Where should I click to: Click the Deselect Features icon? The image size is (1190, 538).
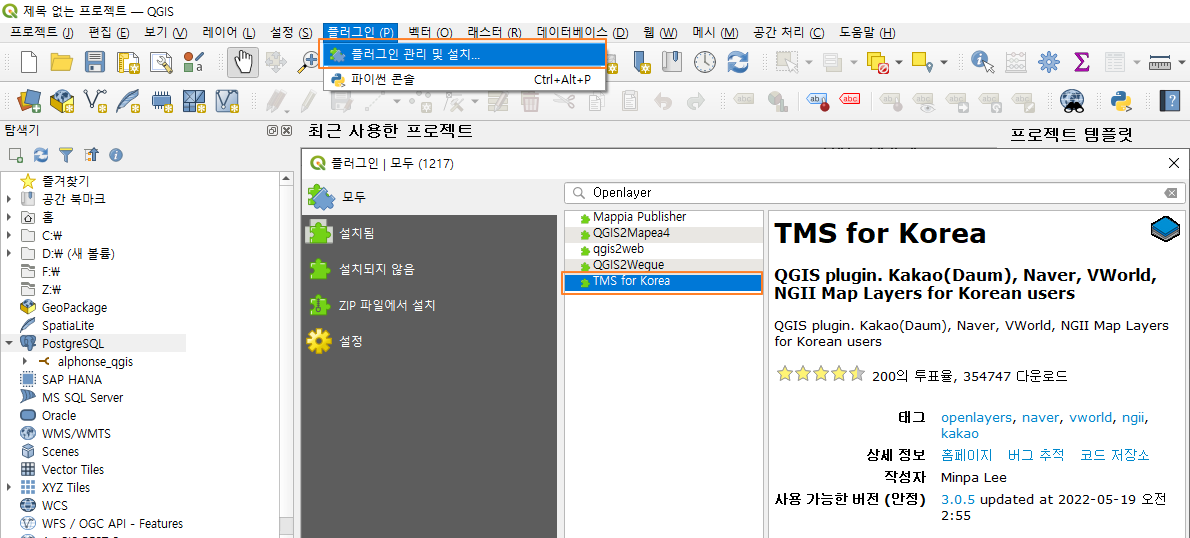[x=878, y=61]
